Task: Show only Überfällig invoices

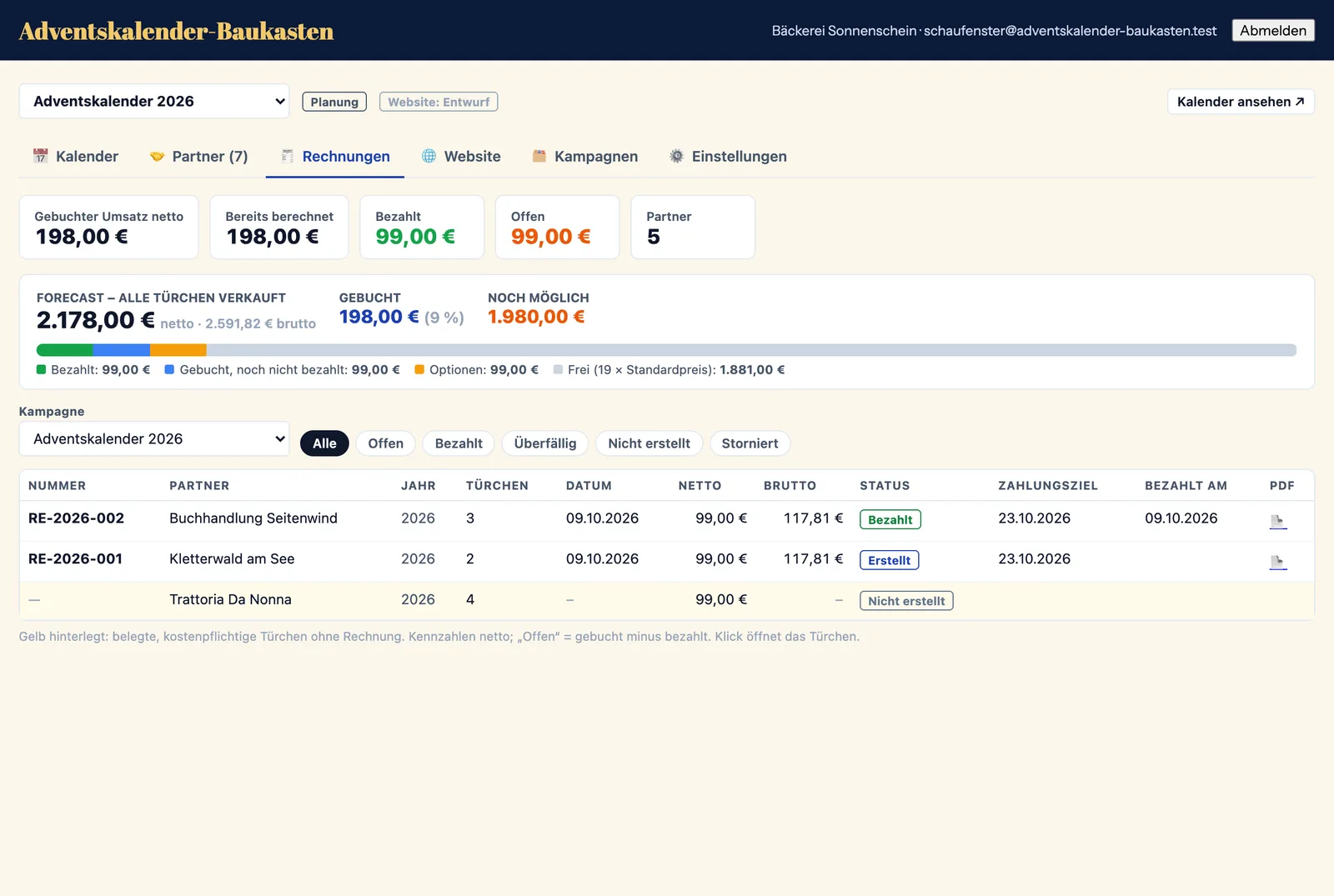Action: (545, 443)
